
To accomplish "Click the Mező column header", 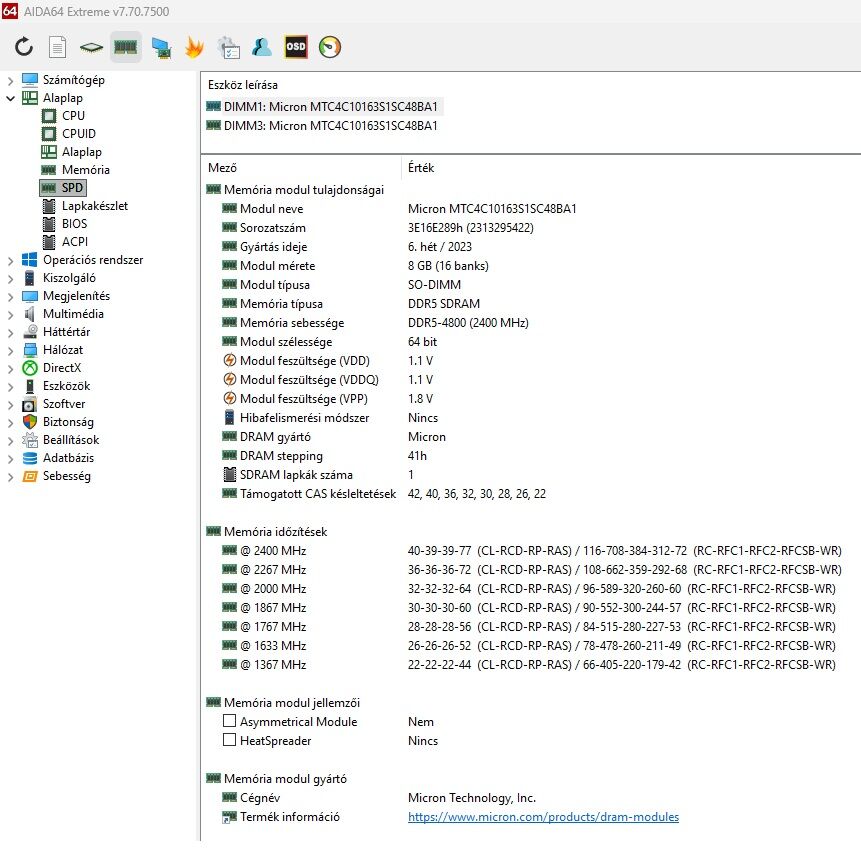I will [x=222, y=168].
